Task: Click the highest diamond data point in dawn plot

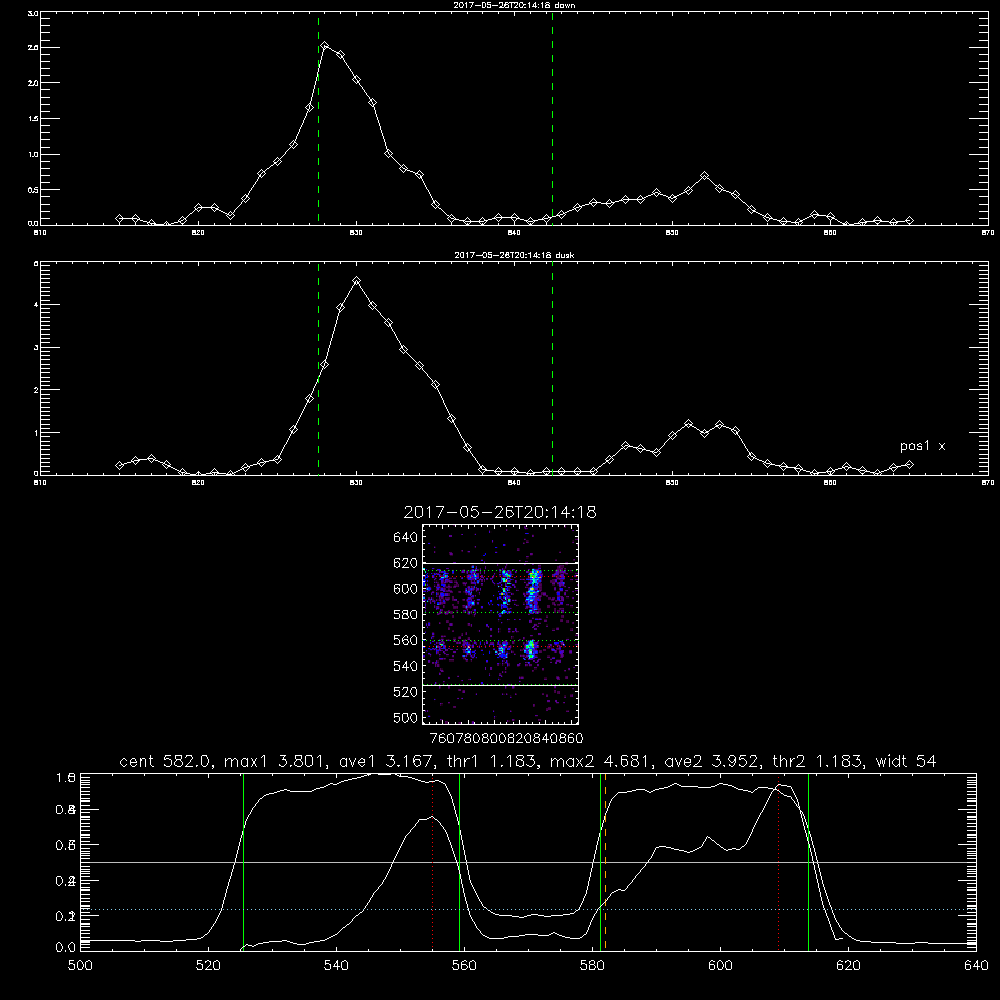Action: pyautogui.click(x=325, y=46)
